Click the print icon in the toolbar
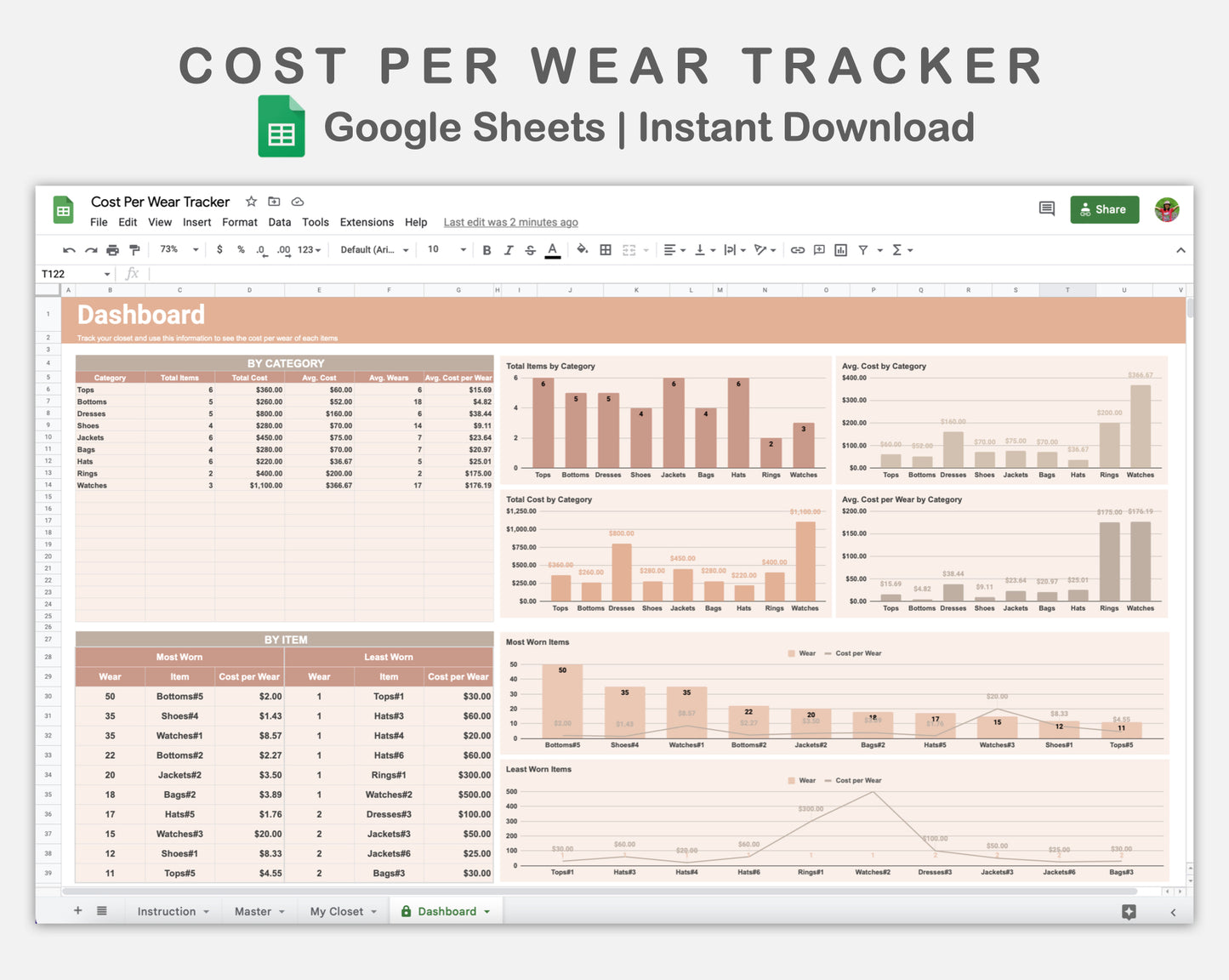1229x980 pixels. click(112, 249)
